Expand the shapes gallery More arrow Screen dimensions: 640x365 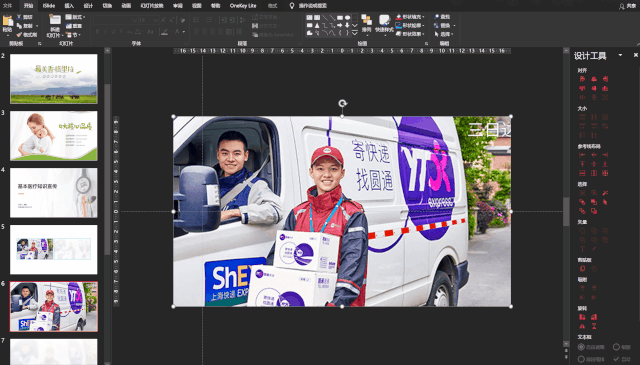(x=355, y=33)
